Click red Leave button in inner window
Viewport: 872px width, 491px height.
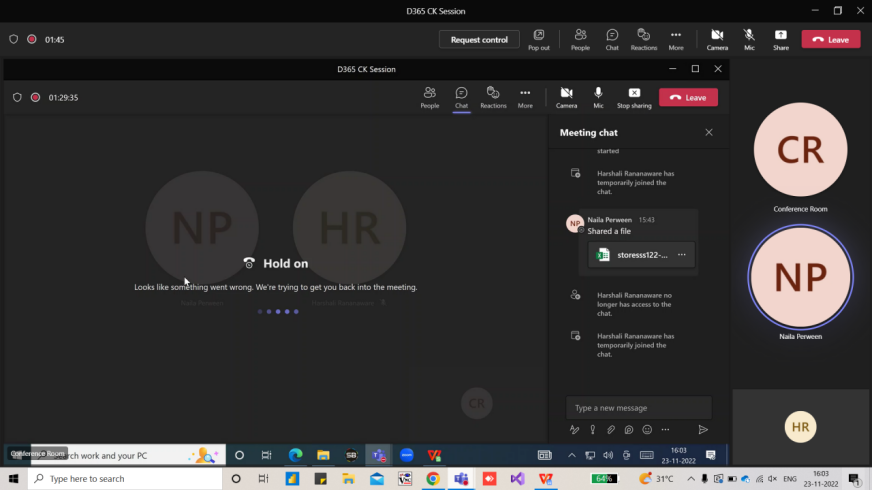coord(688,97)
